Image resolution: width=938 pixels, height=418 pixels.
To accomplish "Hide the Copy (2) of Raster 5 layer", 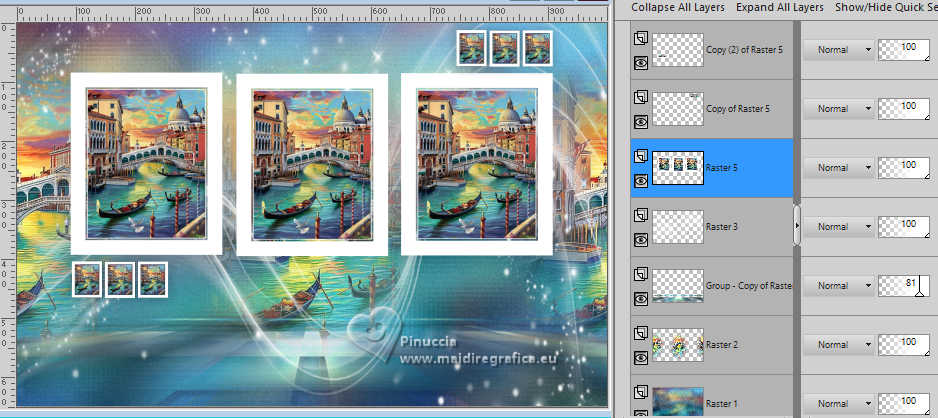I will (641, 63).
